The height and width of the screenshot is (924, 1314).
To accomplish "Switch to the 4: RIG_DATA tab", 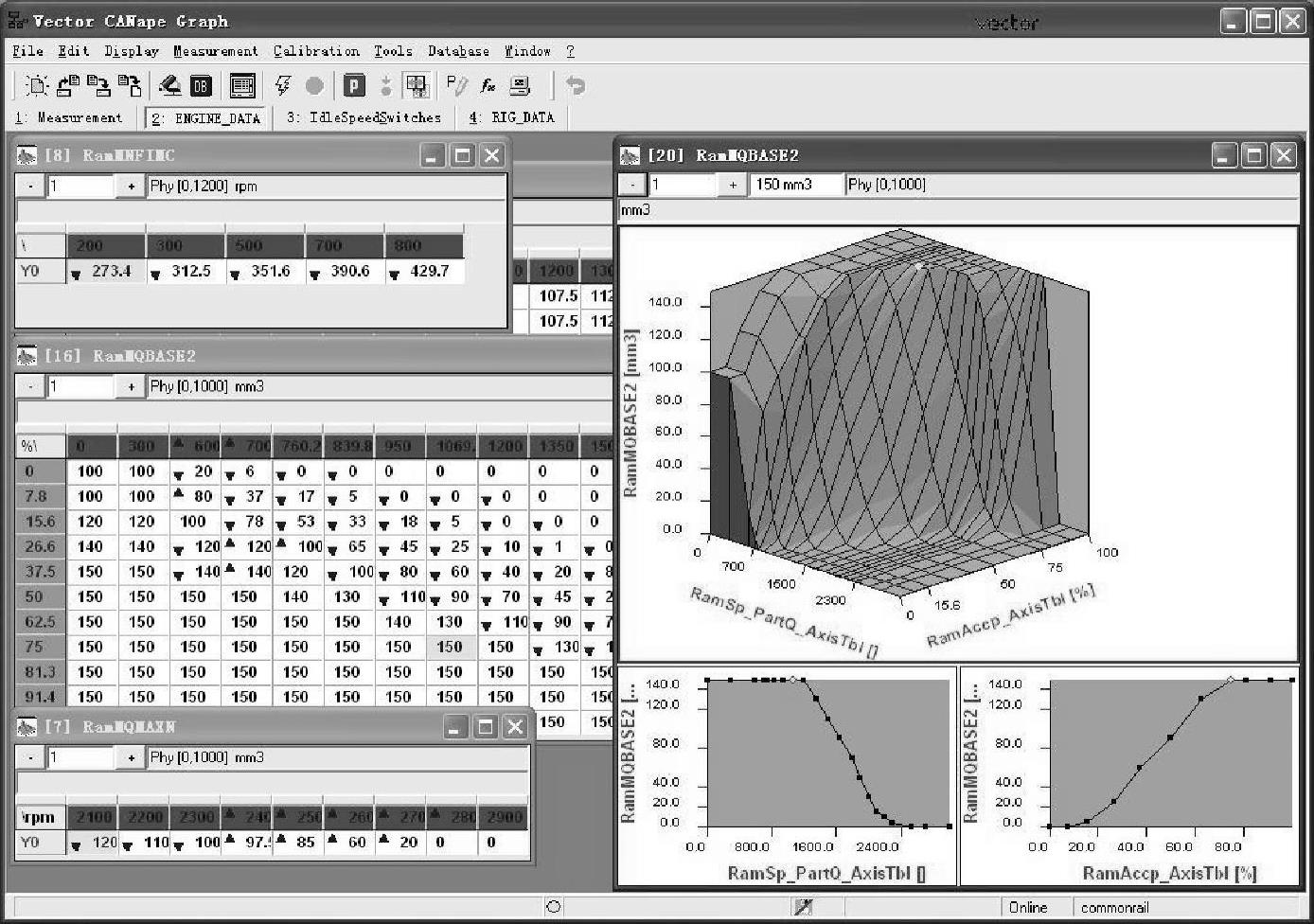I will (510, 117).
